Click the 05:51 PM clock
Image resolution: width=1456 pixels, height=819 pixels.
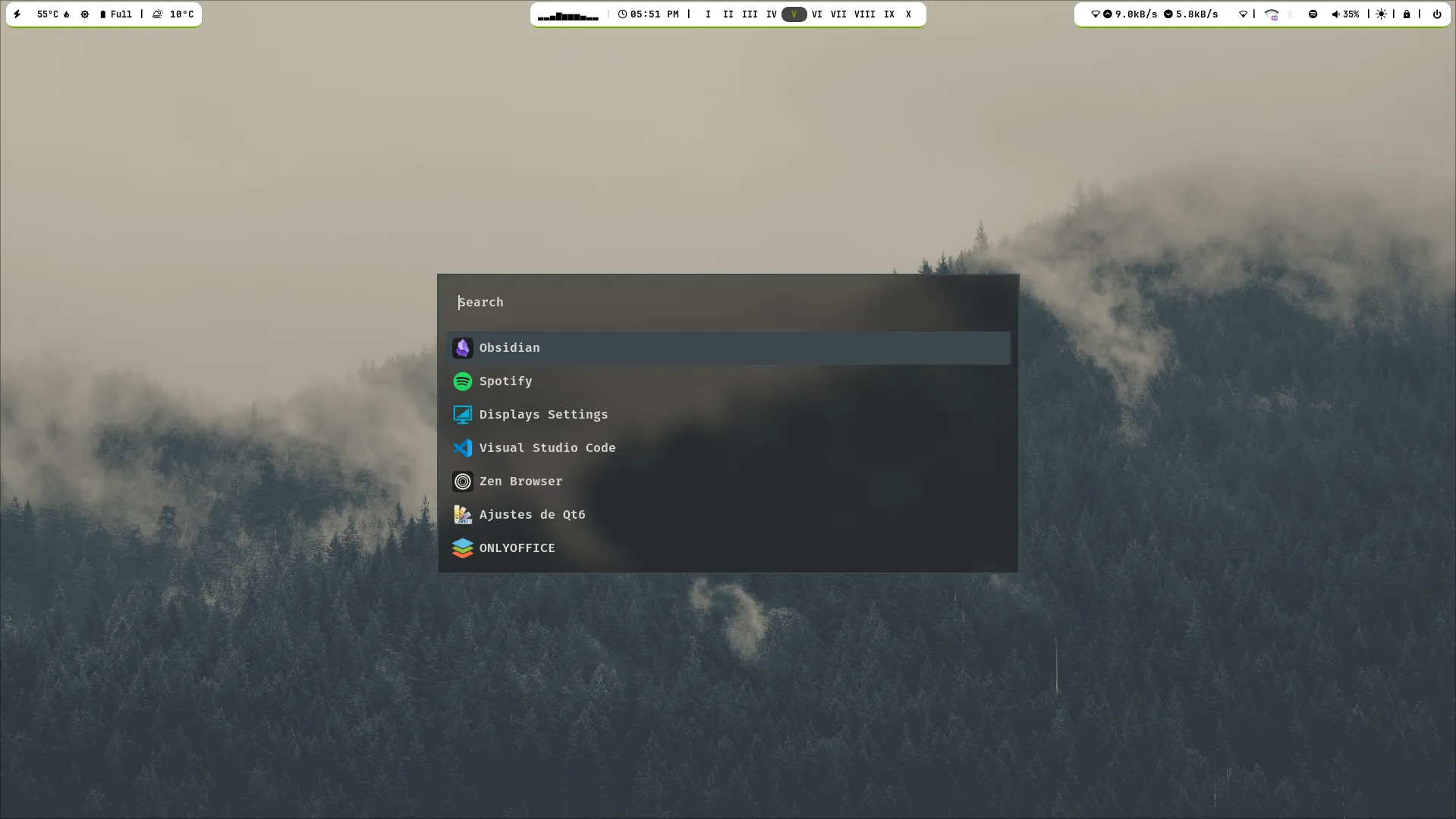click(x=648, y=14)
